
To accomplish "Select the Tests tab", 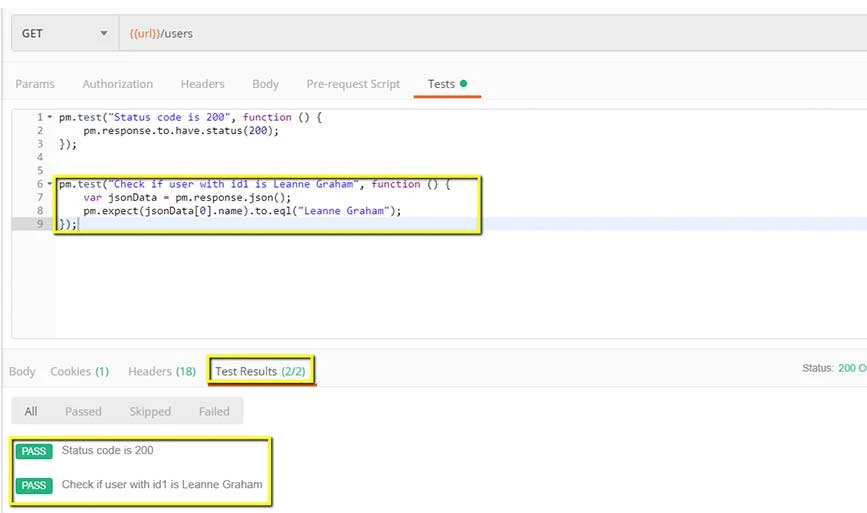I will tap(441, 84).
